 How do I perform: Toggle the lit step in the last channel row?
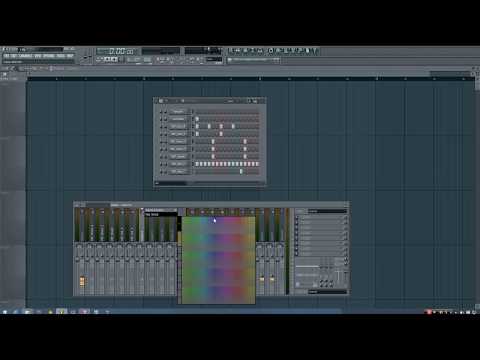pos(241,171)
